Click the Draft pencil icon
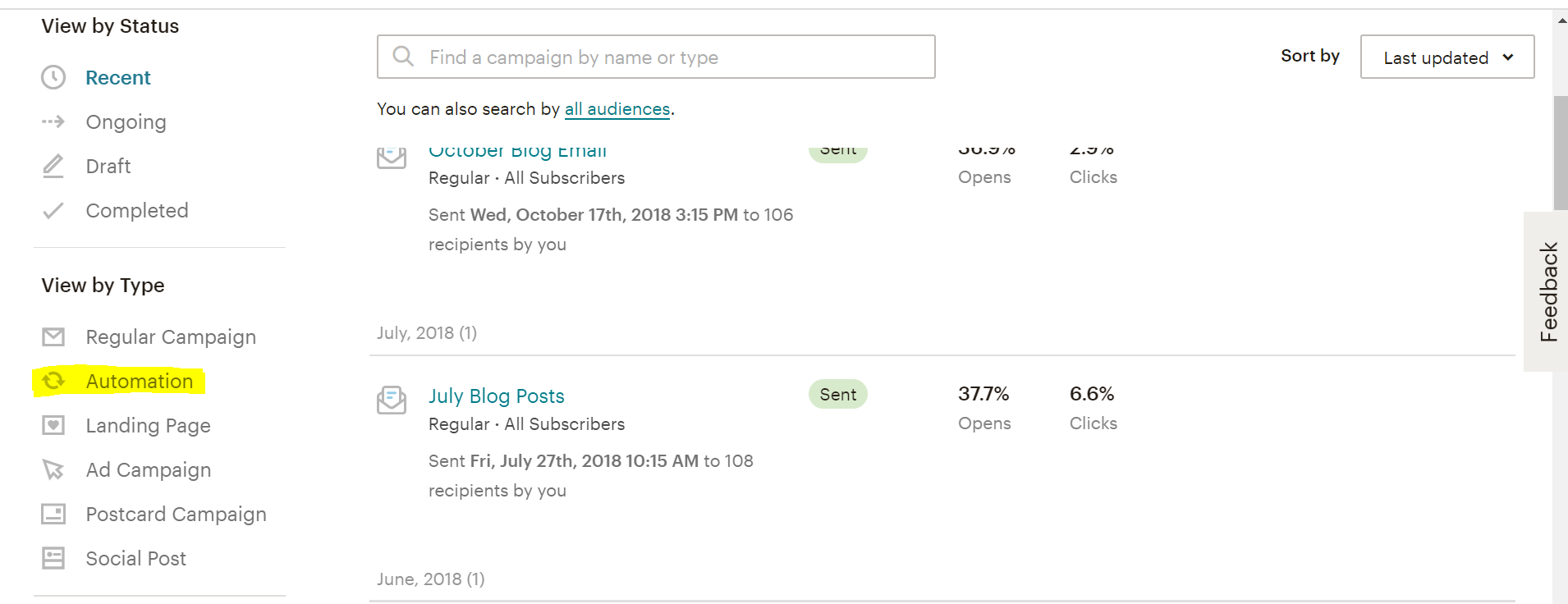 (53, 167)
